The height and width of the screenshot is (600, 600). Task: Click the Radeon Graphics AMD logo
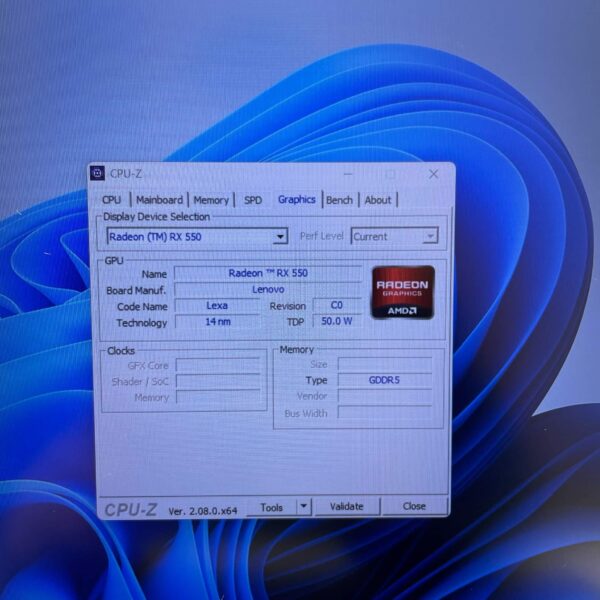coord(403,293)
